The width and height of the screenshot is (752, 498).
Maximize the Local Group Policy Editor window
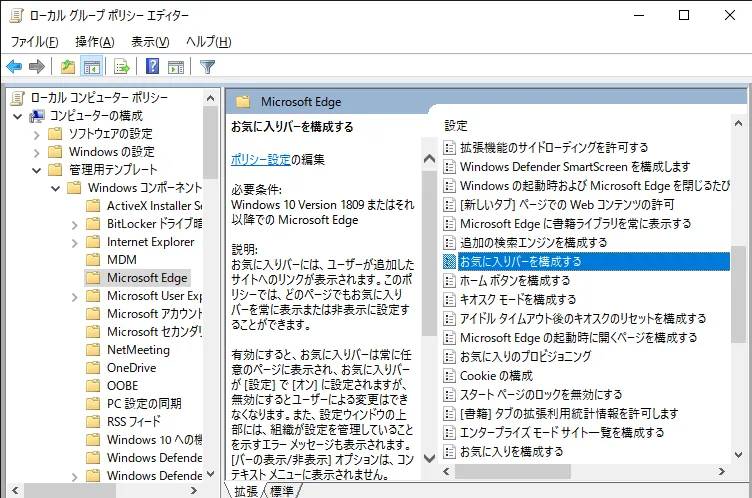(x=684, y=15)
